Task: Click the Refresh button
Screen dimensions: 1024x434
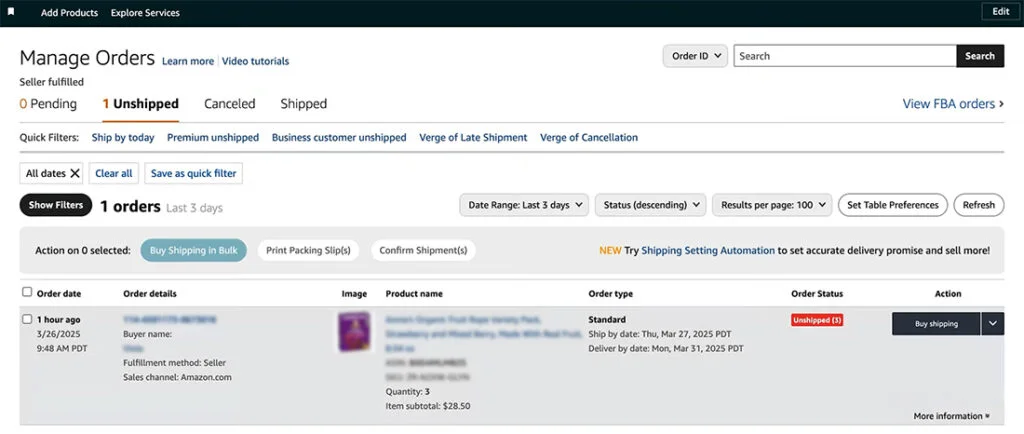Action: coord(978,205)
